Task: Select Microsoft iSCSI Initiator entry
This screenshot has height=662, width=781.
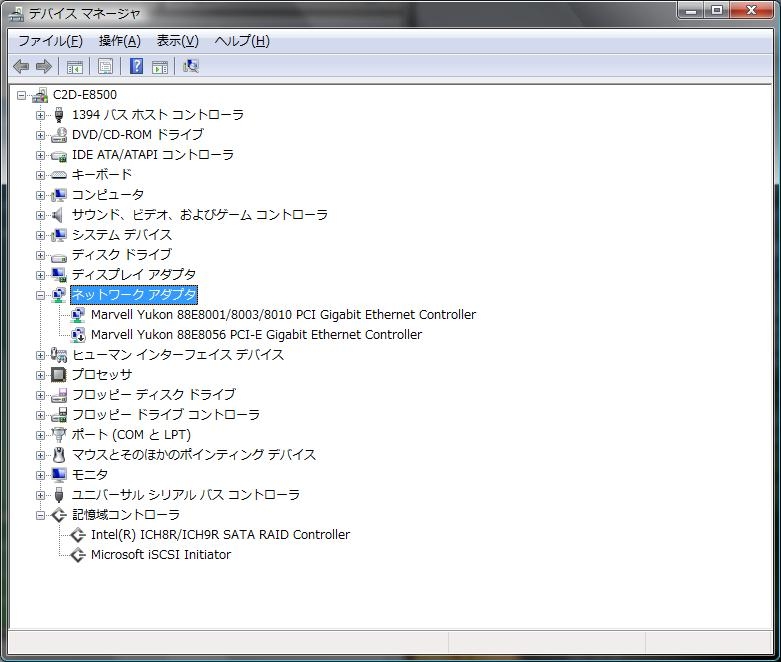Action: [x=161, y=555]
